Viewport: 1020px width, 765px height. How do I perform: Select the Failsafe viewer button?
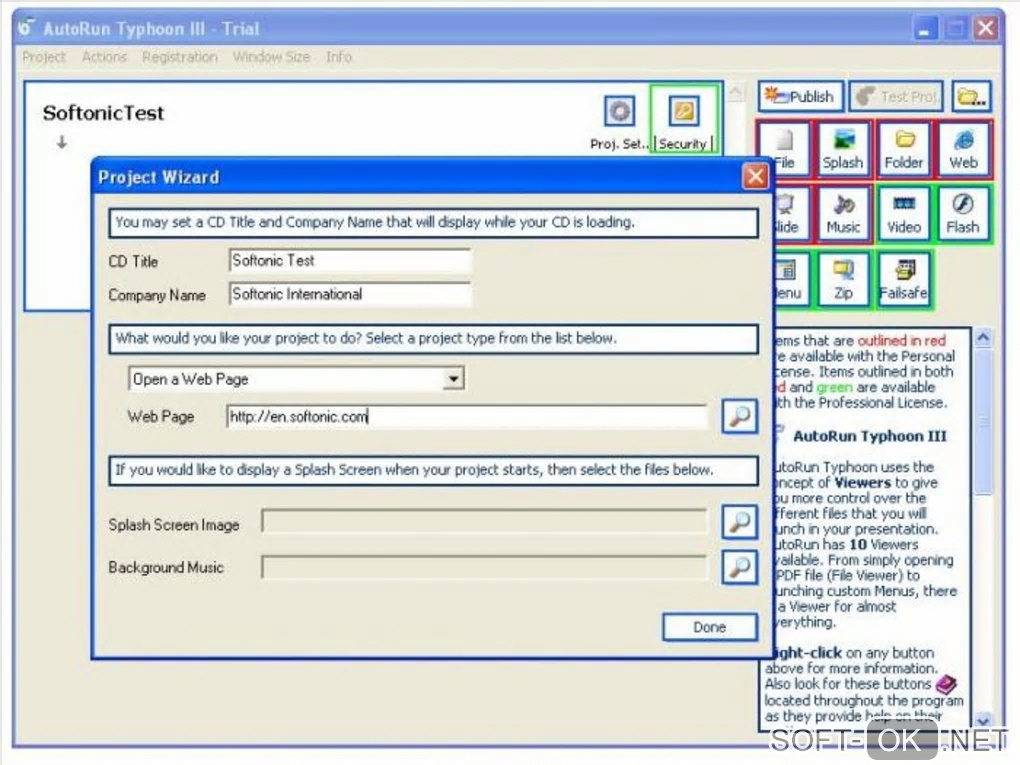(x=904, y=279)
